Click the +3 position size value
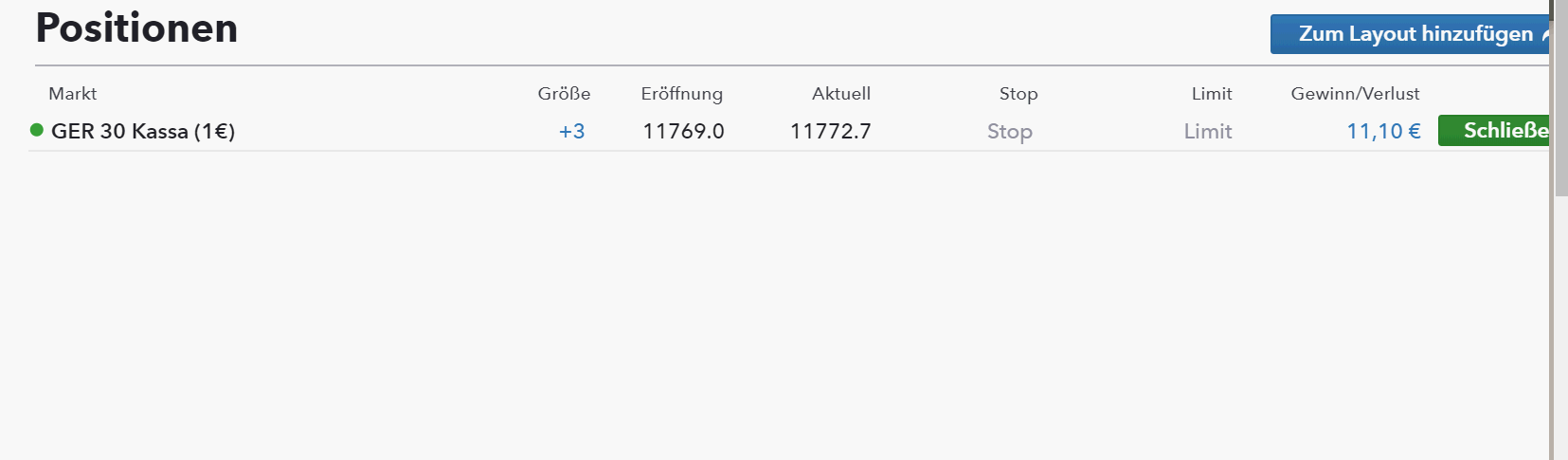The image size is (1568, 460). (x=571, y=132)
